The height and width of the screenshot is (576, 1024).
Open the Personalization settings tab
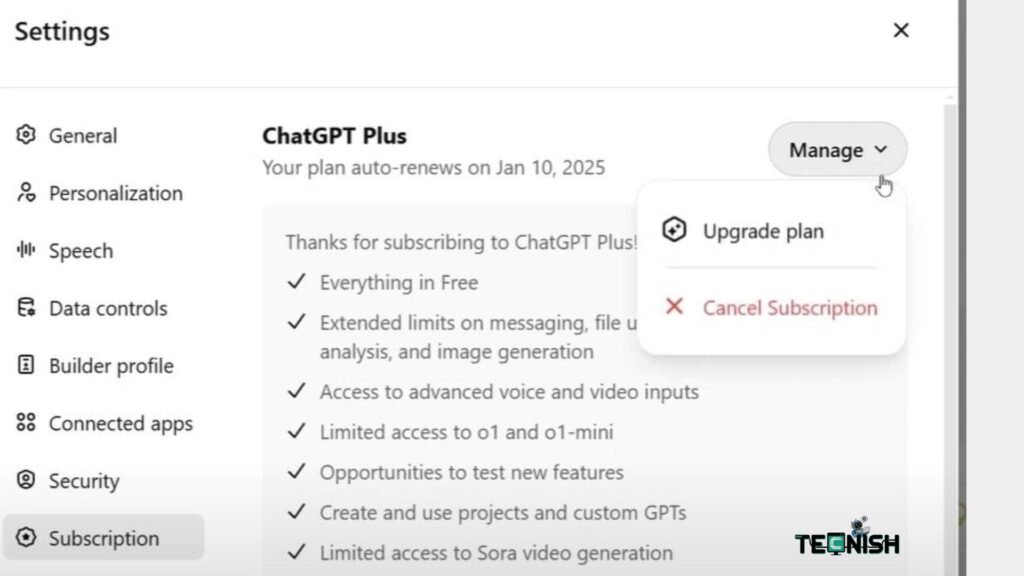point(115,193)
